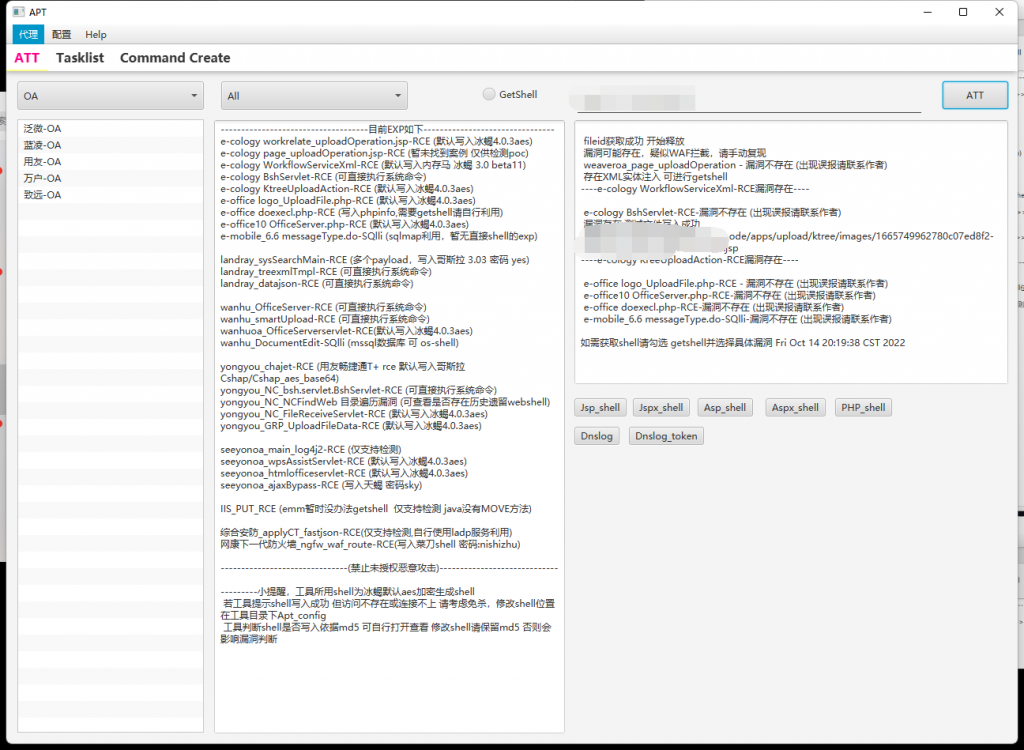Switch to the ATT tab
Screen dimensions: 1024x750
27,57
